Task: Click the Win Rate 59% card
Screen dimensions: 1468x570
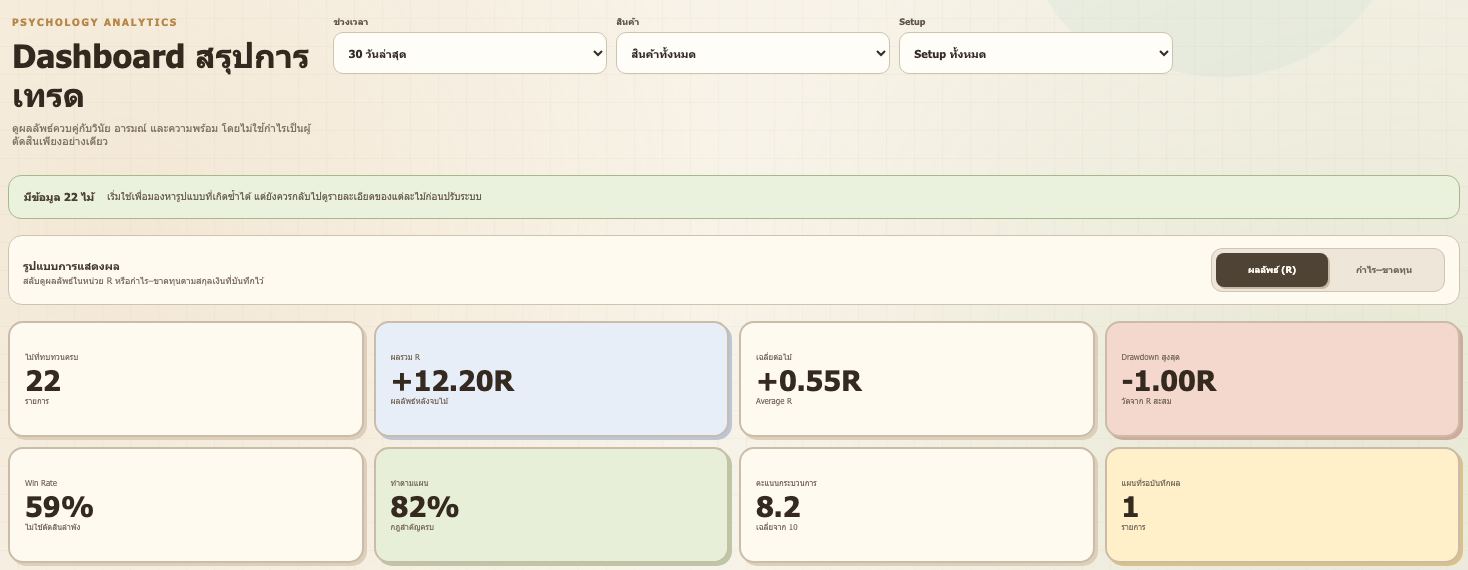Action: point(186,505)
